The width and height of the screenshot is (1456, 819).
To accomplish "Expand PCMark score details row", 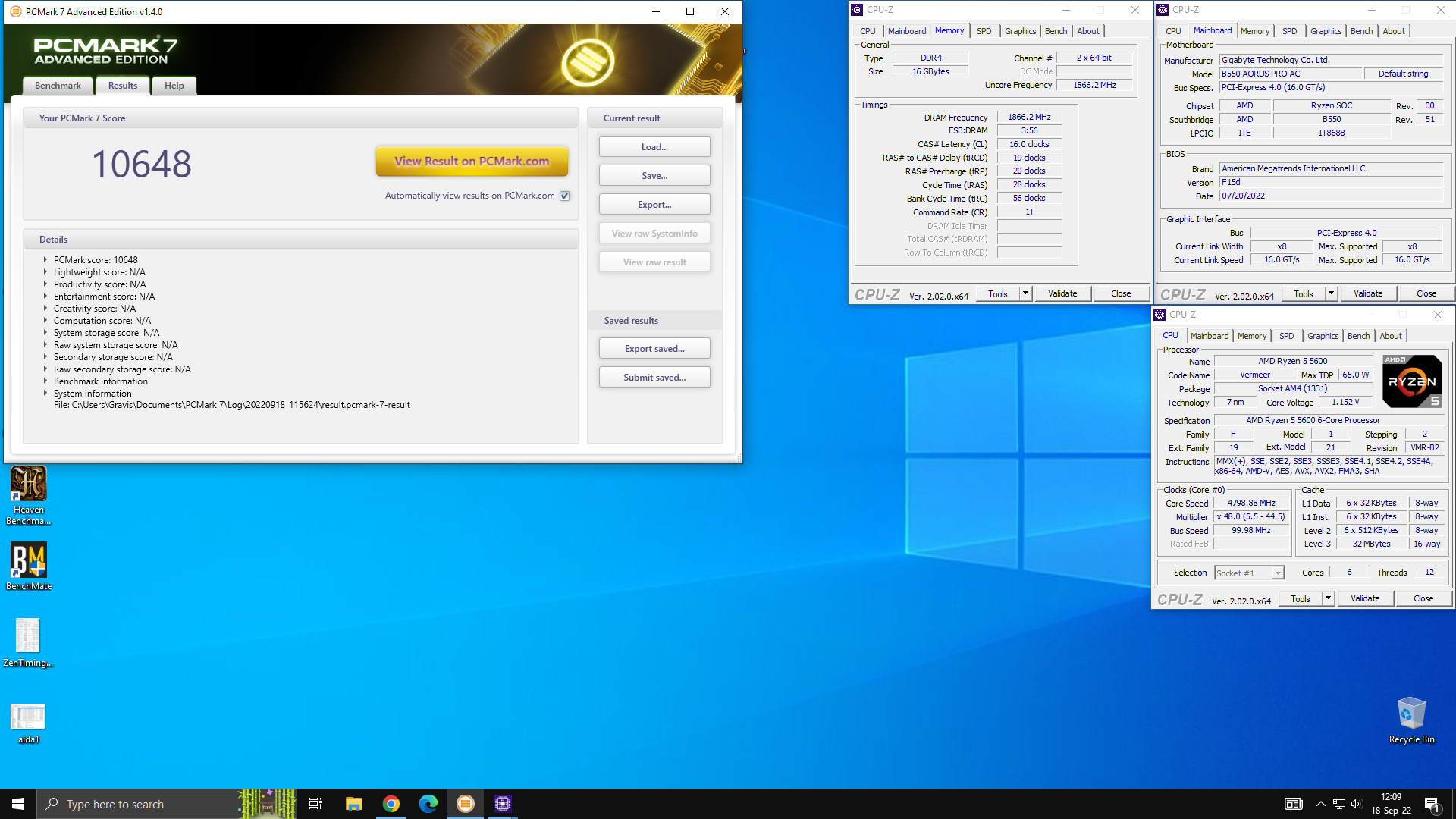I will click(45, 259).
